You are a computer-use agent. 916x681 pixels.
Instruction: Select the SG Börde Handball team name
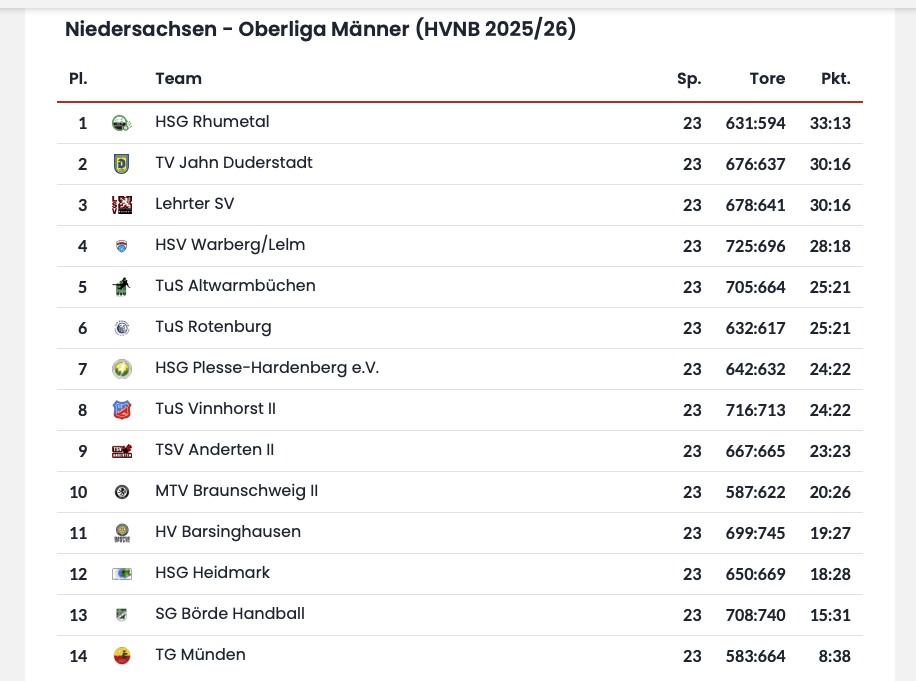230,614
